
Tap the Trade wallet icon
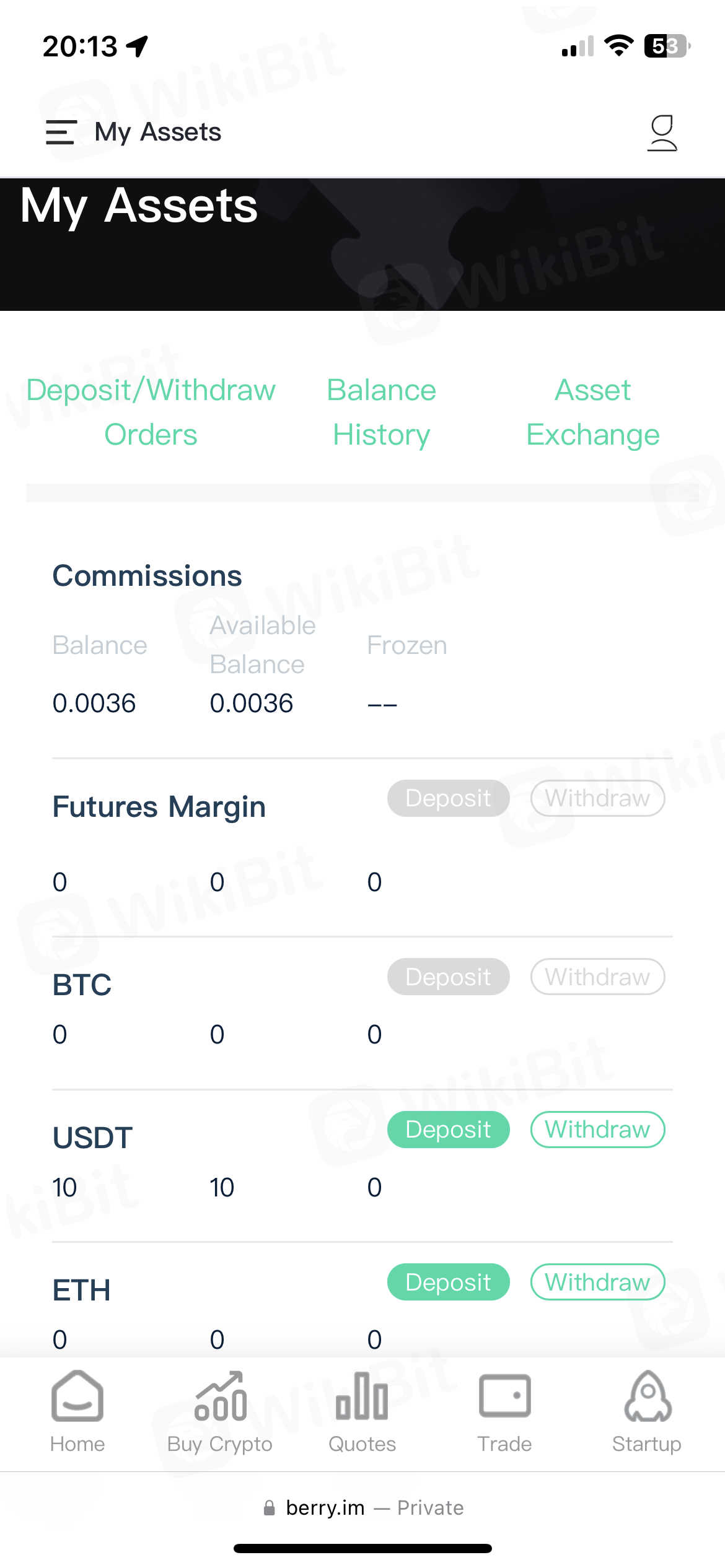pos(504,1397)
